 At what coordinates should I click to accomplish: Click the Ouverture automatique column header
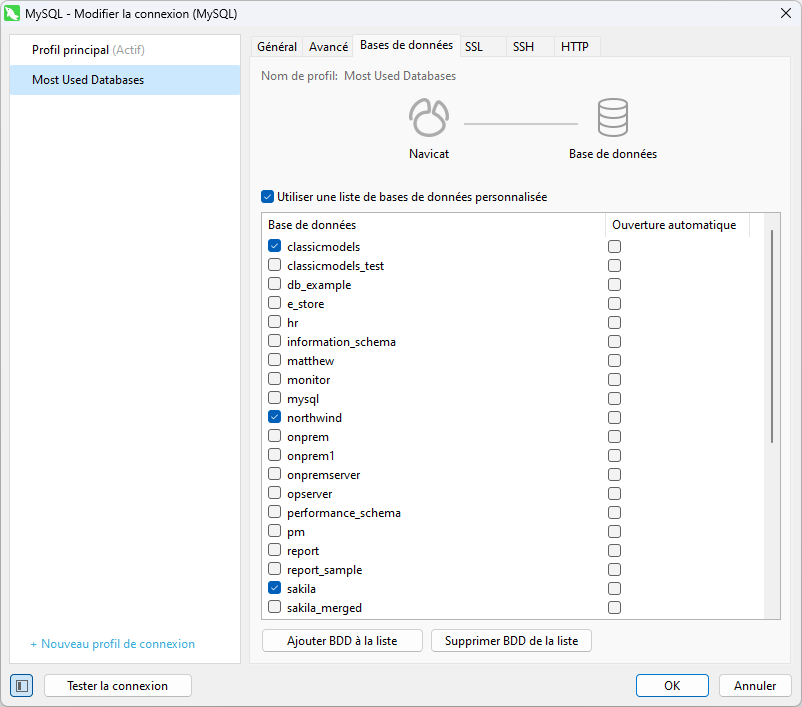[x=677, y=225]
